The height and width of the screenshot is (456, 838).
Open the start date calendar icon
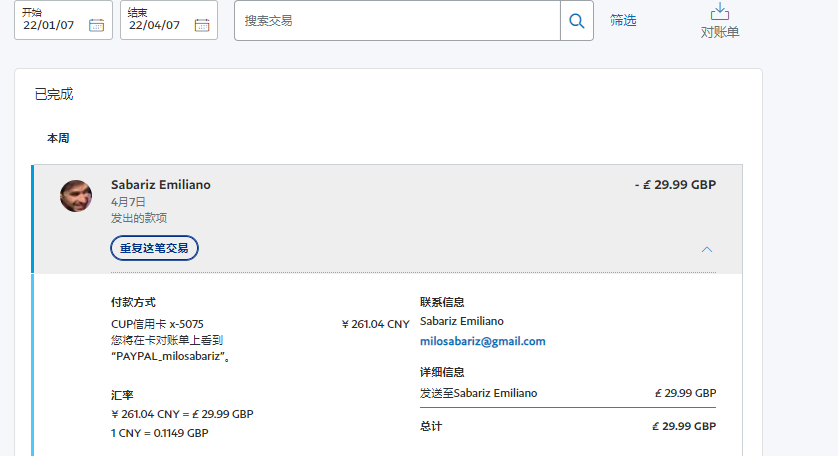(96, 25)
